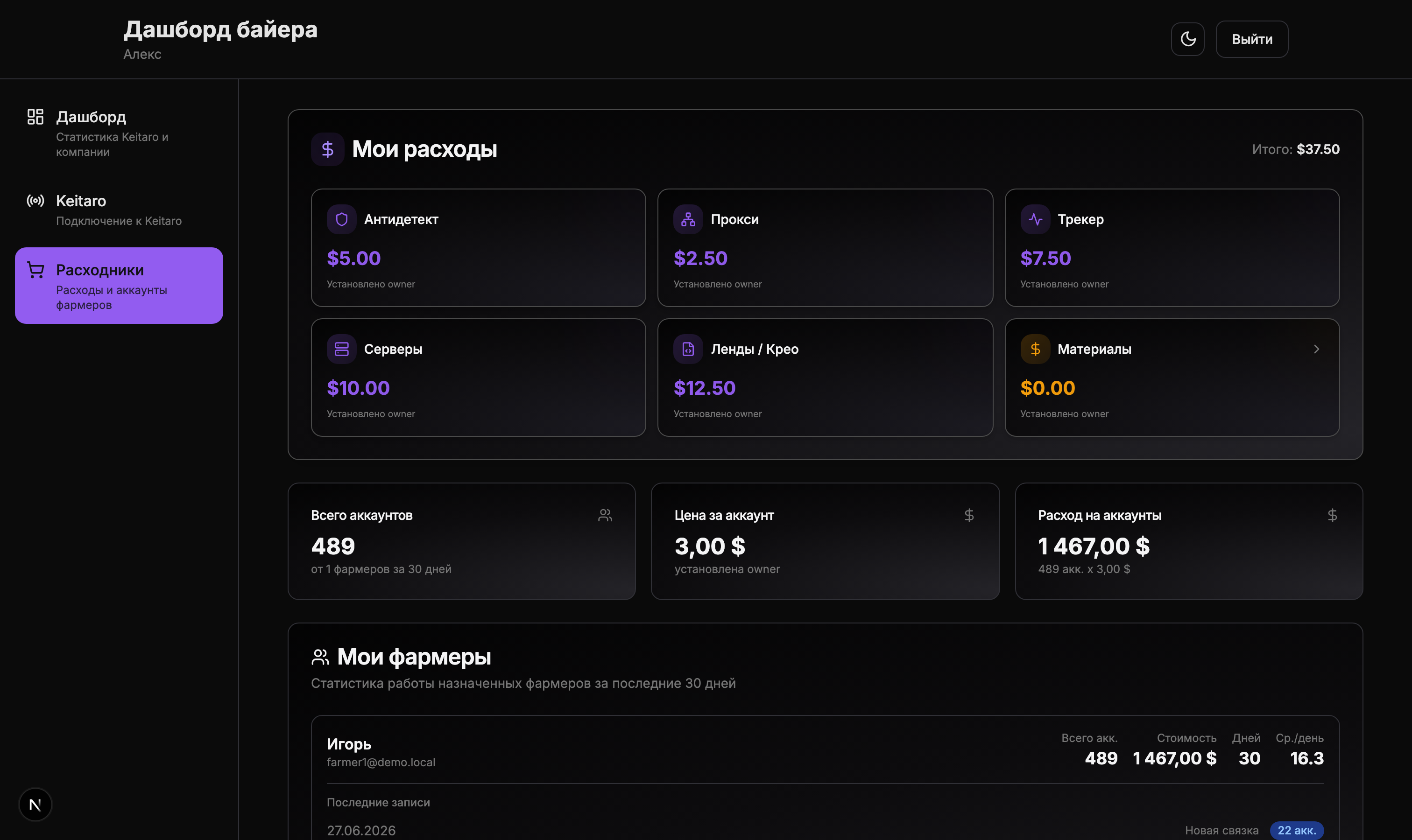Click the 489 total accounts value
This screenshot has height=840, width=1412.
333,546
